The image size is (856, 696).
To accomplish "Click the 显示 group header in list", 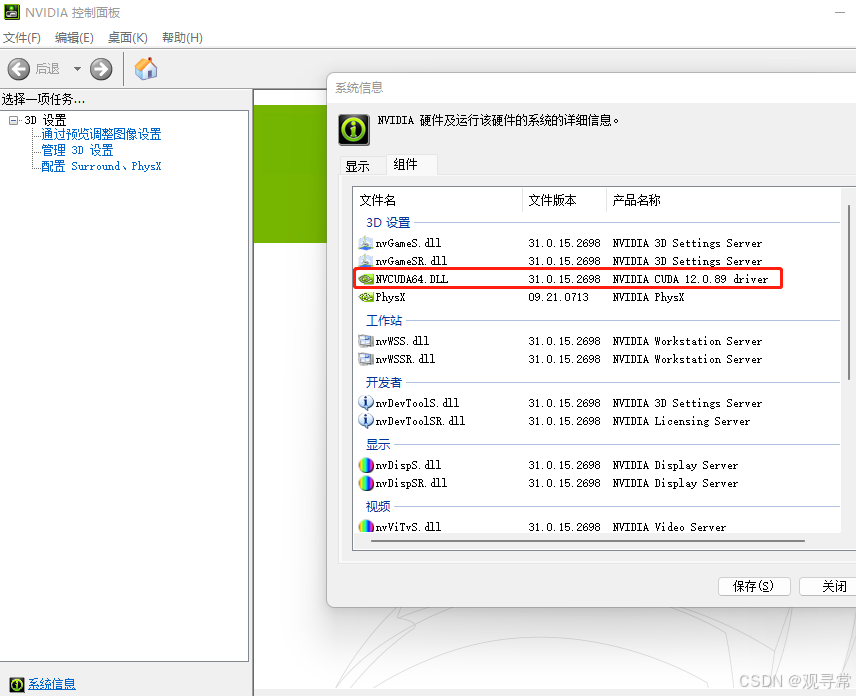I will pyautogui.click(x=378, y=445).
